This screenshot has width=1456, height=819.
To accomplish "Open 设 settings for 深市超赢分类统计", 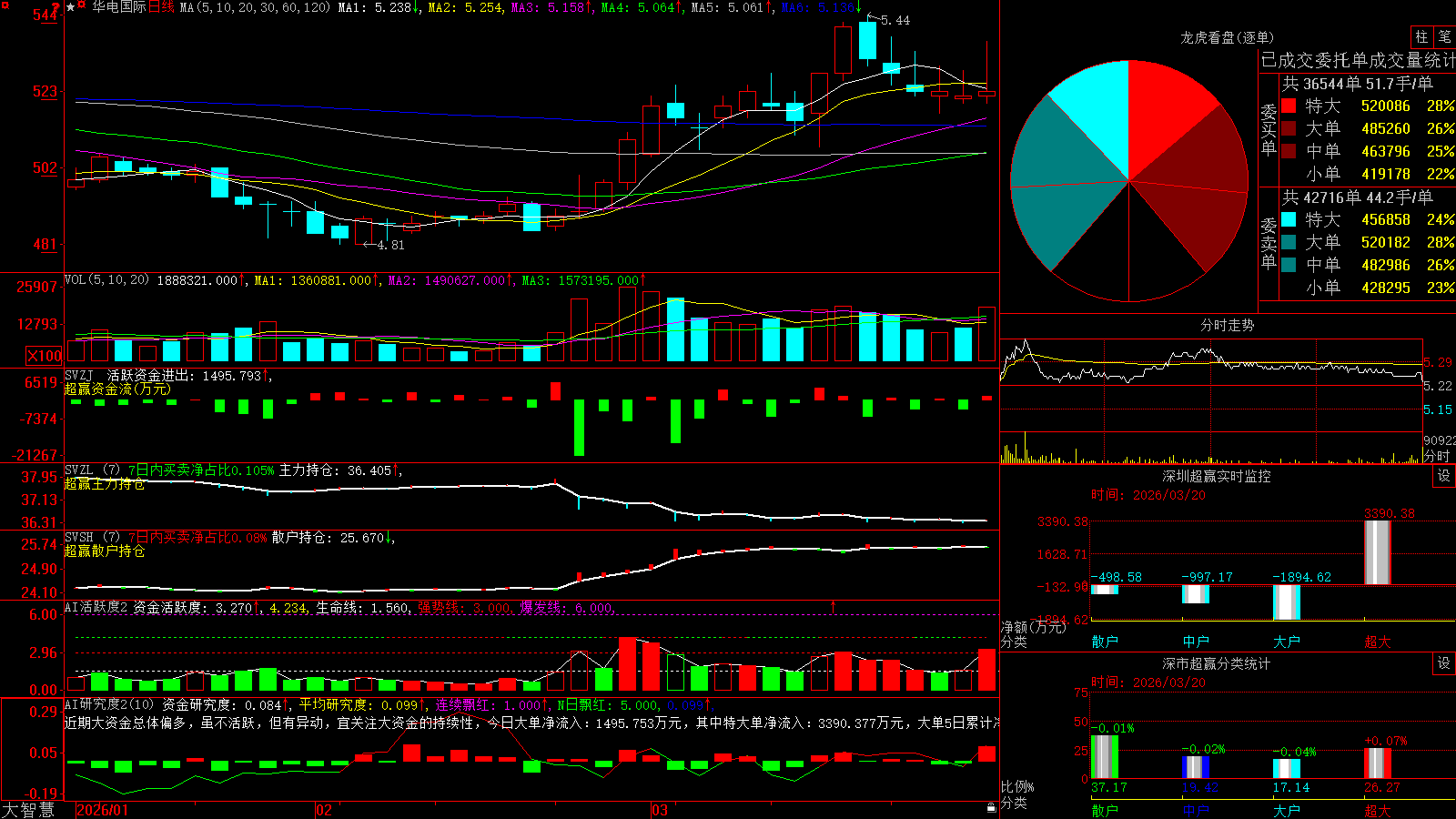I will tap(1444, 663).
